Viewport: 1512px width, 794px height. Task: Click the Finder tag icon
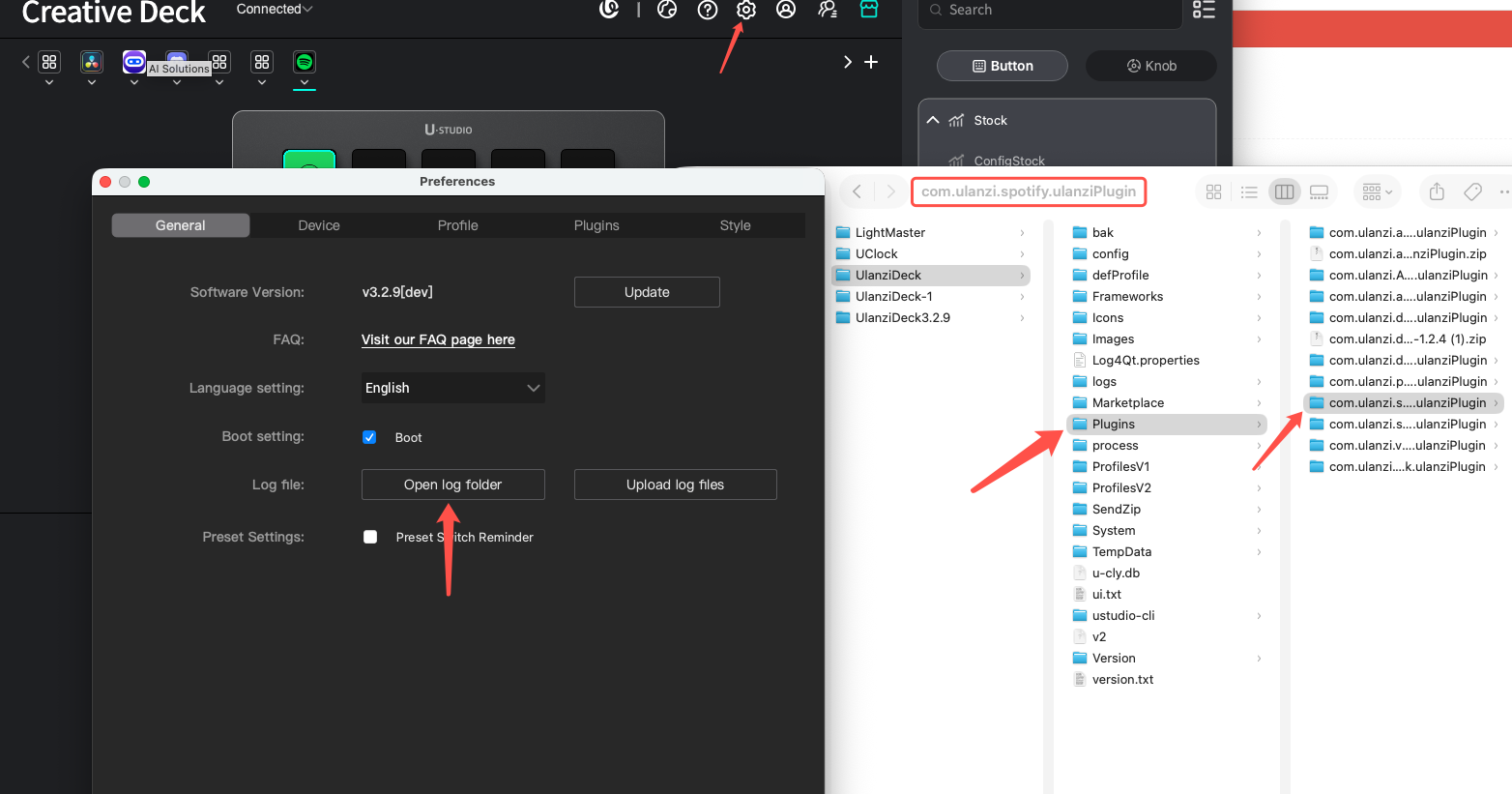[x=1473, y=191]
